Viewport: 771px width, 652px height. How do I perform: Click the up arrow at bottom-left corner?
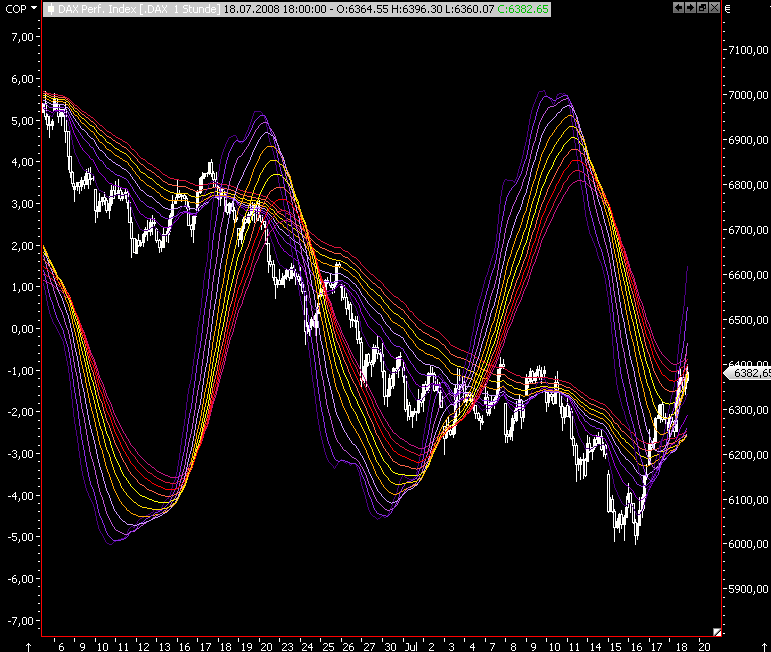tap(28, 646)
